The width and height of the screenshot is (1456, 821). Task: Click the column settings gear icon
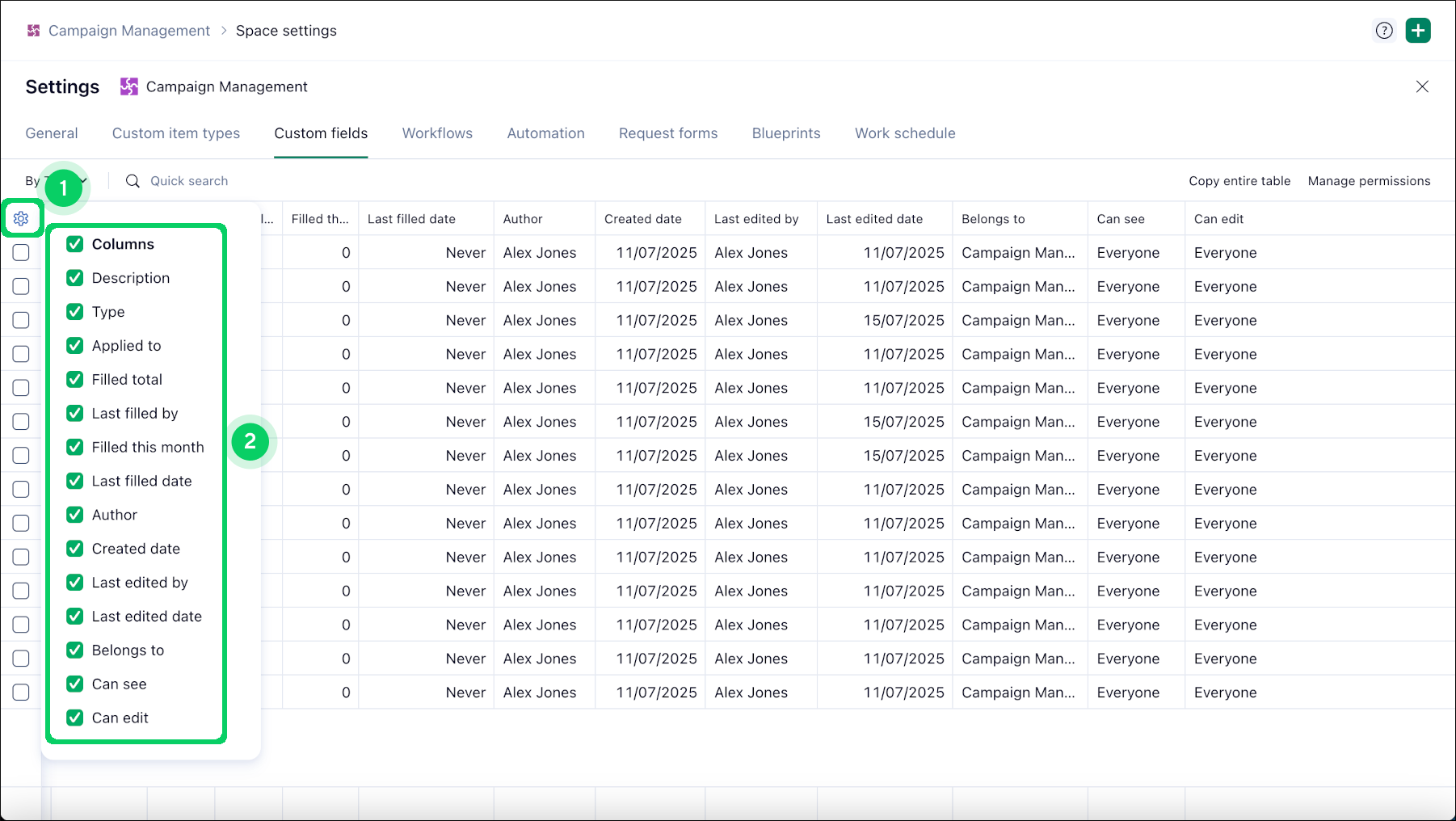click(21, 218)
